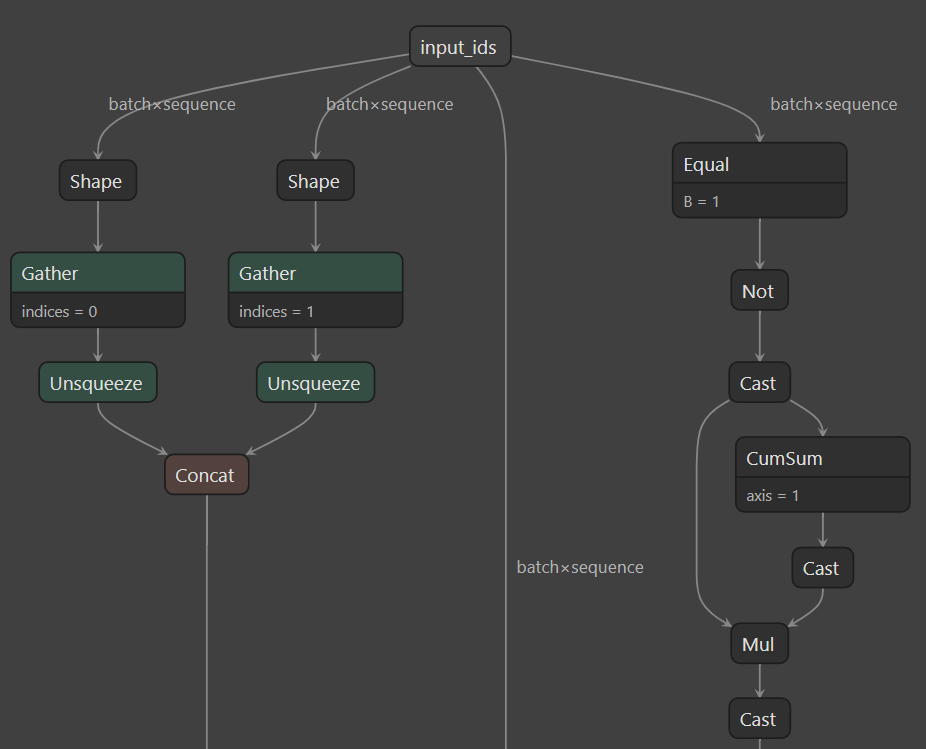Viewport: 926px width, 749px height.
Task: Click the Equal node with B = 1
Action: [x=759, y=164]
